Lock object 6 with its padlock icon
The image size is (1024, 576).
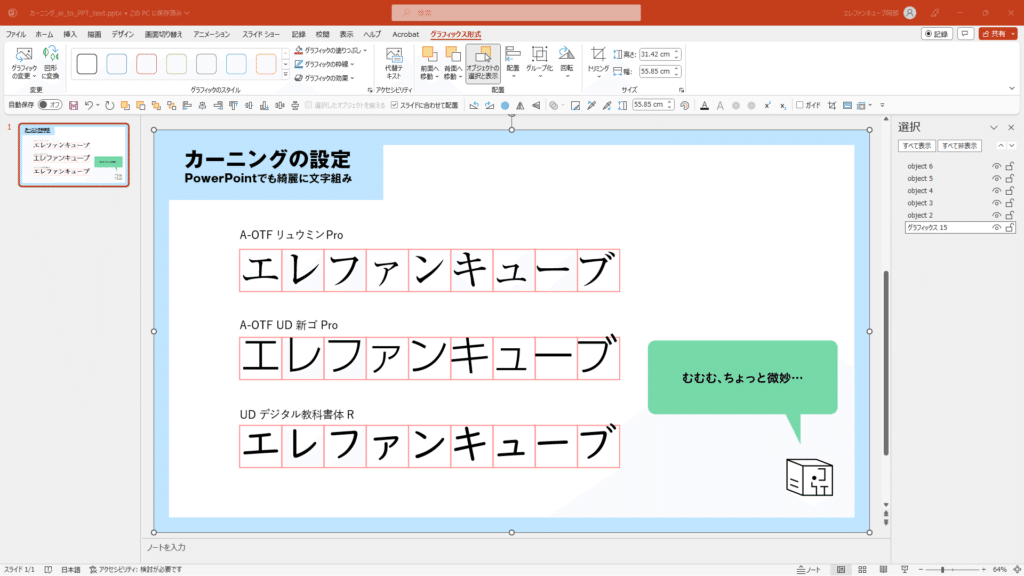click(x=1010, y=166)
